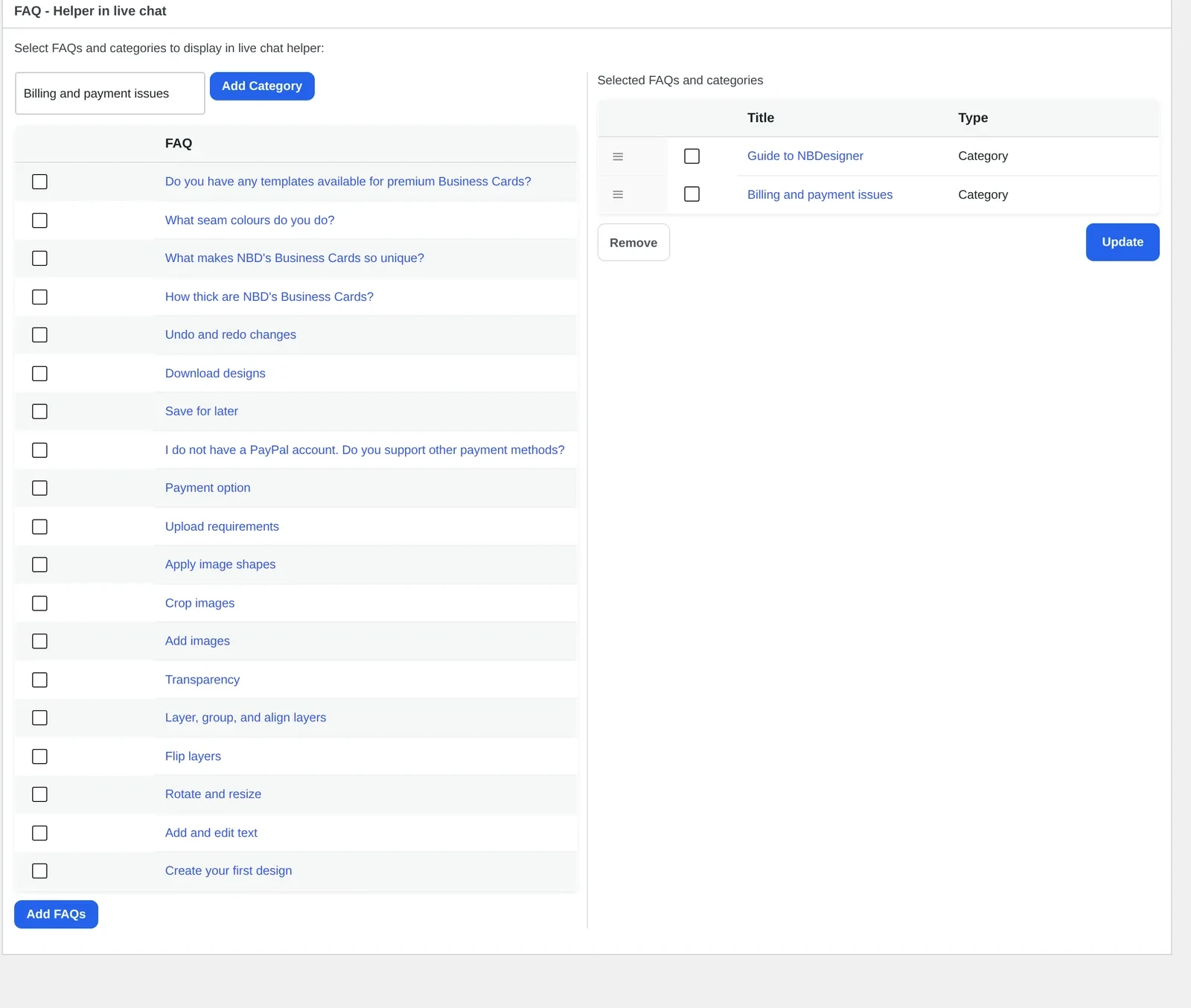
Task: Tick the Transparency FAQ checkbox
Action: coord(40,680)
